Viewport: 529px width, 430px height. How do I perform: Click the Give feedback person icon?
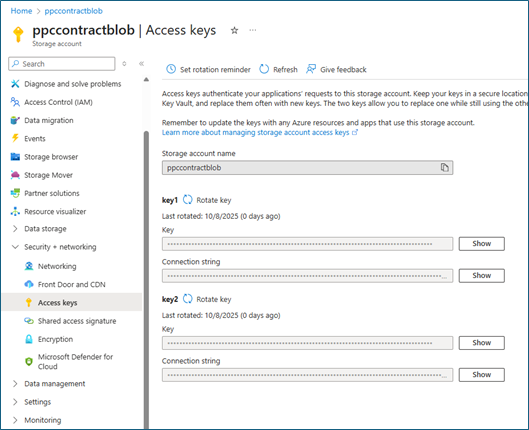pos(311,69)
